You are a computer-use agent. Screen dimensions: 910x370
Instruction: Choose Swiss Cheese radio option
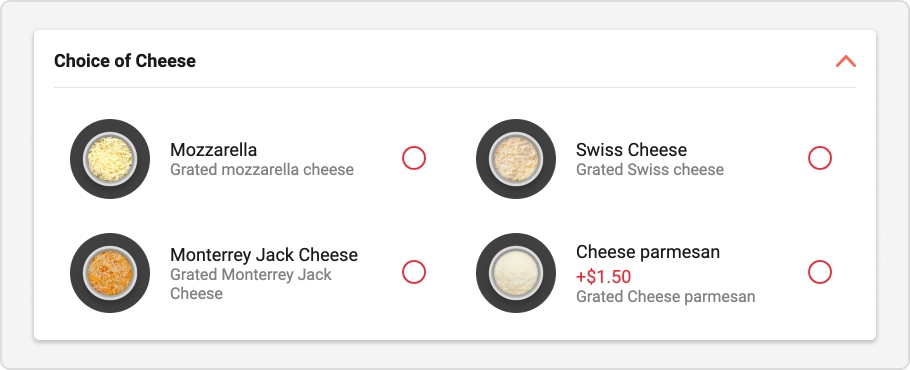(x=820, y=158)
